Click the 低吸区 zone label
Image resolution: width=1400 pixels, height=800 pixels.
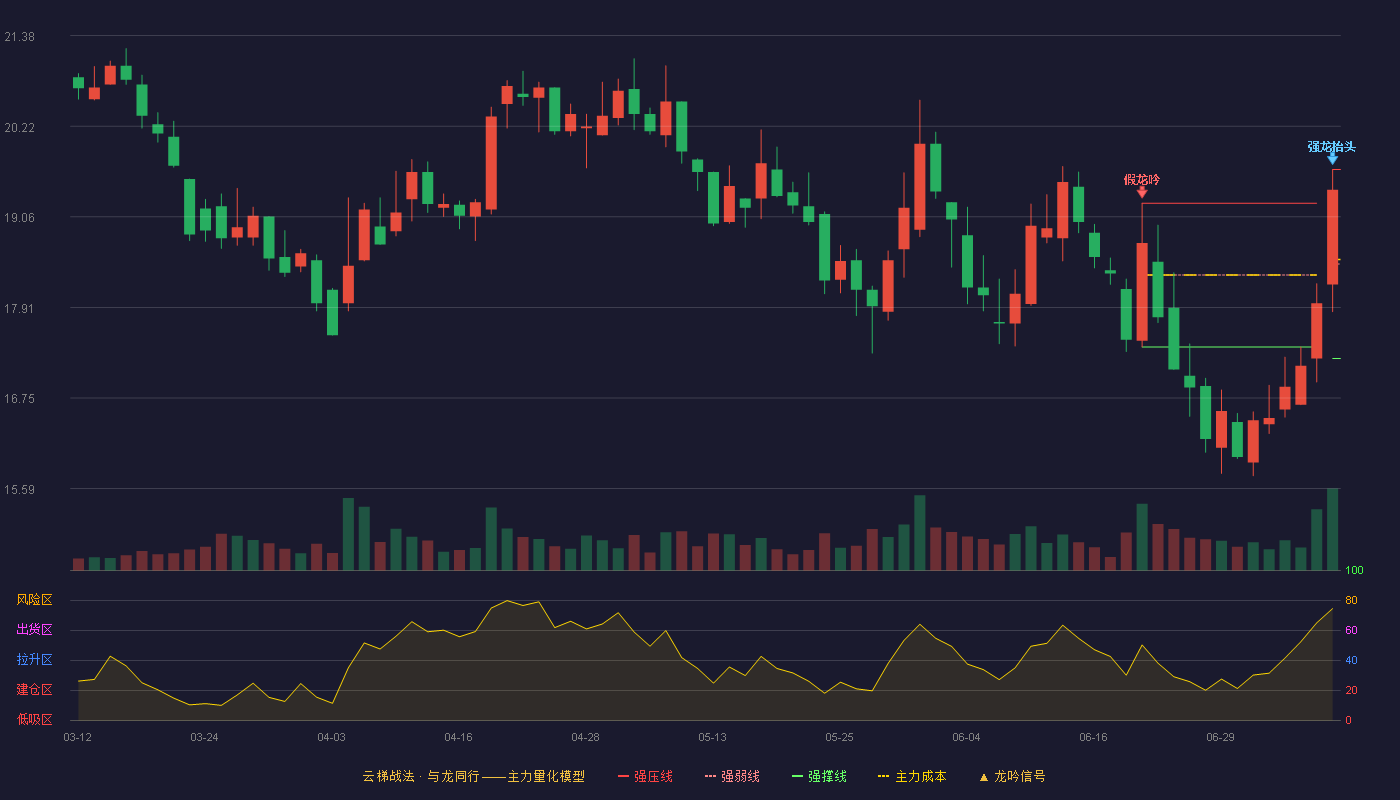pyautogui.click(x=34, y=718)
